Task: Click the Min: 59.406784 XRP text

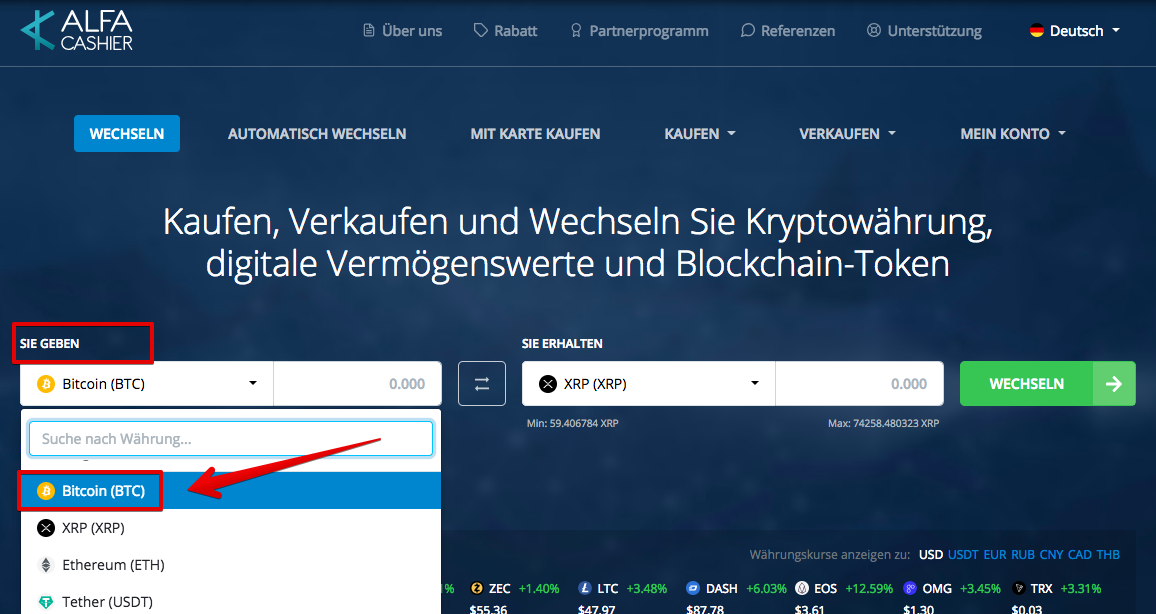Action: (573, 424)
